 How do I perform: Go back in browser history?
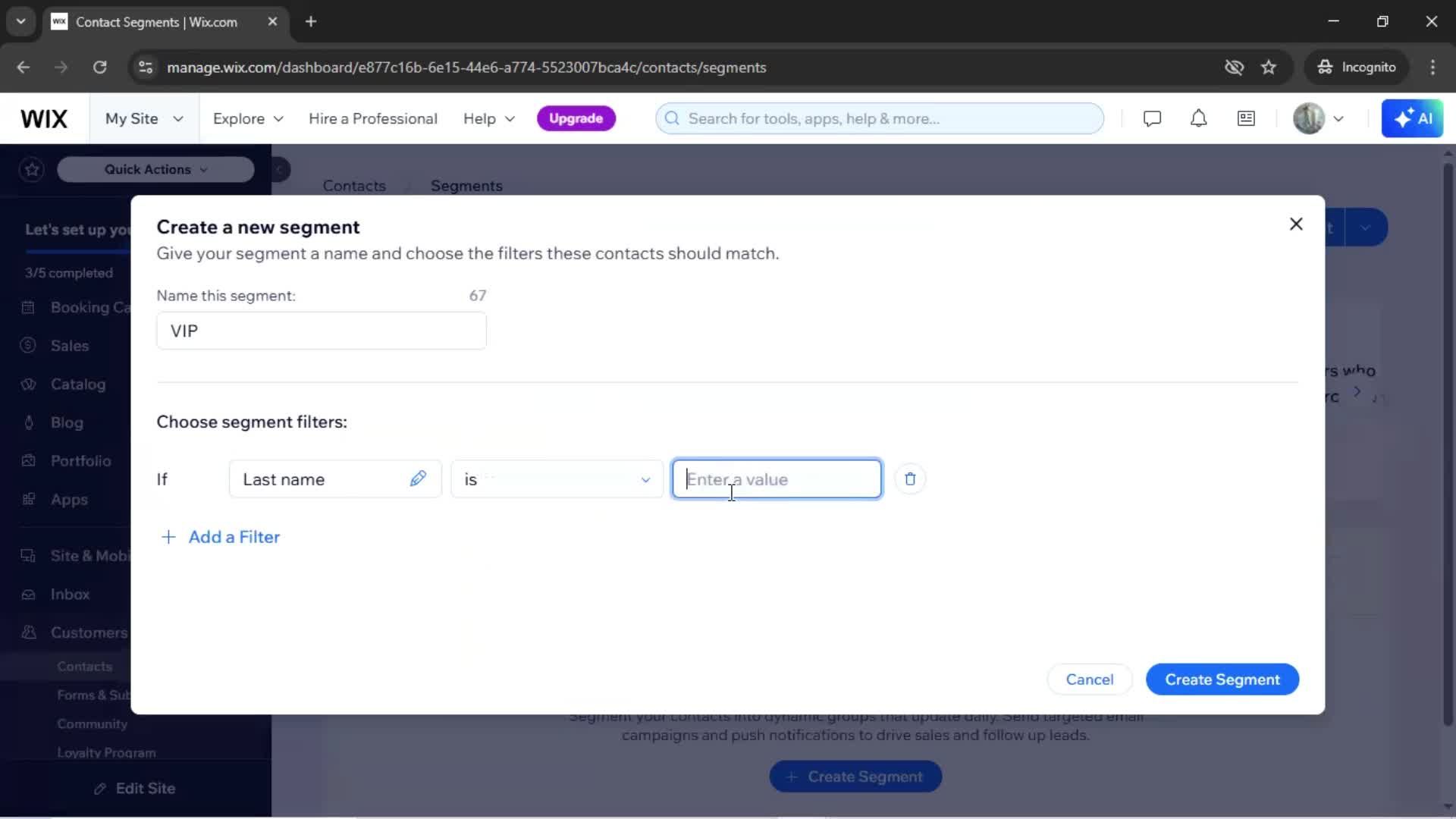24,67
